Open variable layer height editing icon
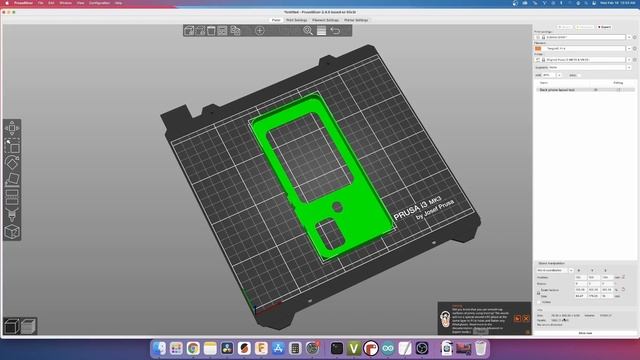Viewport: 640px width, 360px height. (x=322, y=31)
